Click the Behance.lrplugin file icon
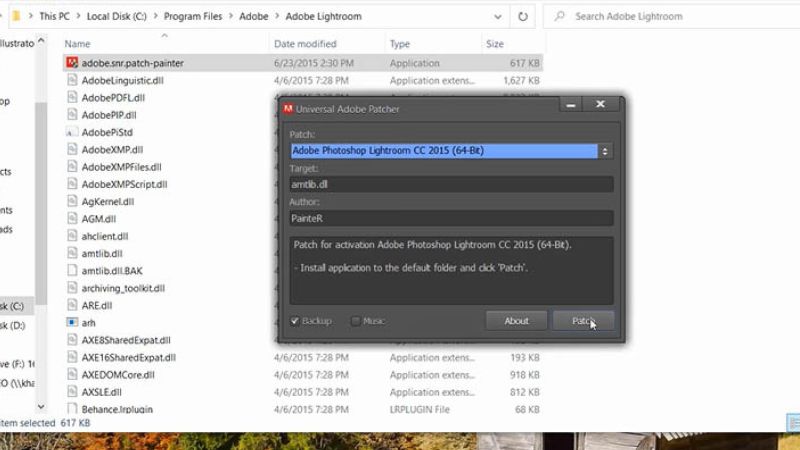 pos(72,409)
